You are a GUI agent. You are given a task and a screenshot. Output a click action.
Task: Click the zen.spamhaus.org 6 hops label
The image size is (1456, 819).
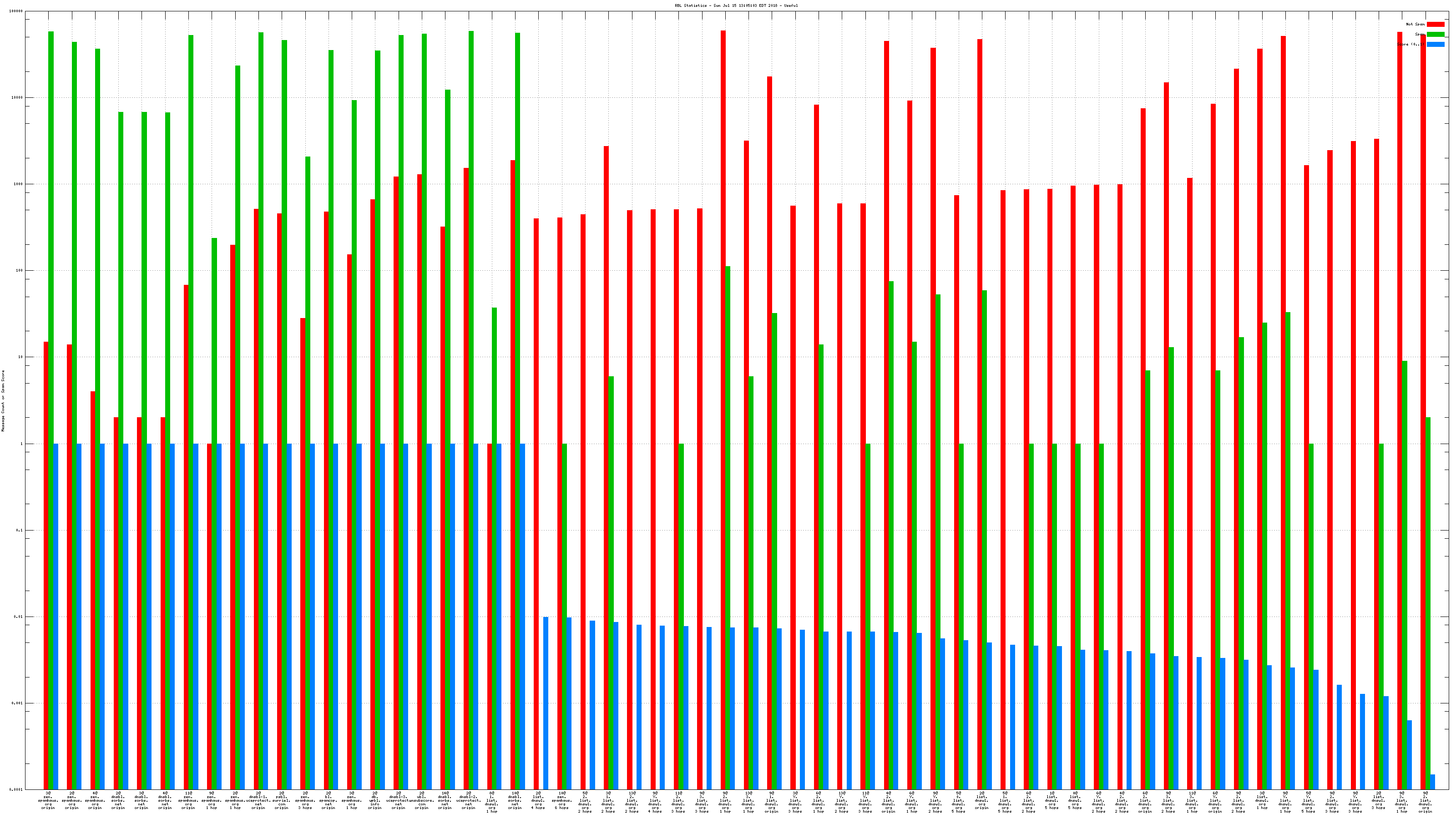pyautogui.click(x=562, y=800)
